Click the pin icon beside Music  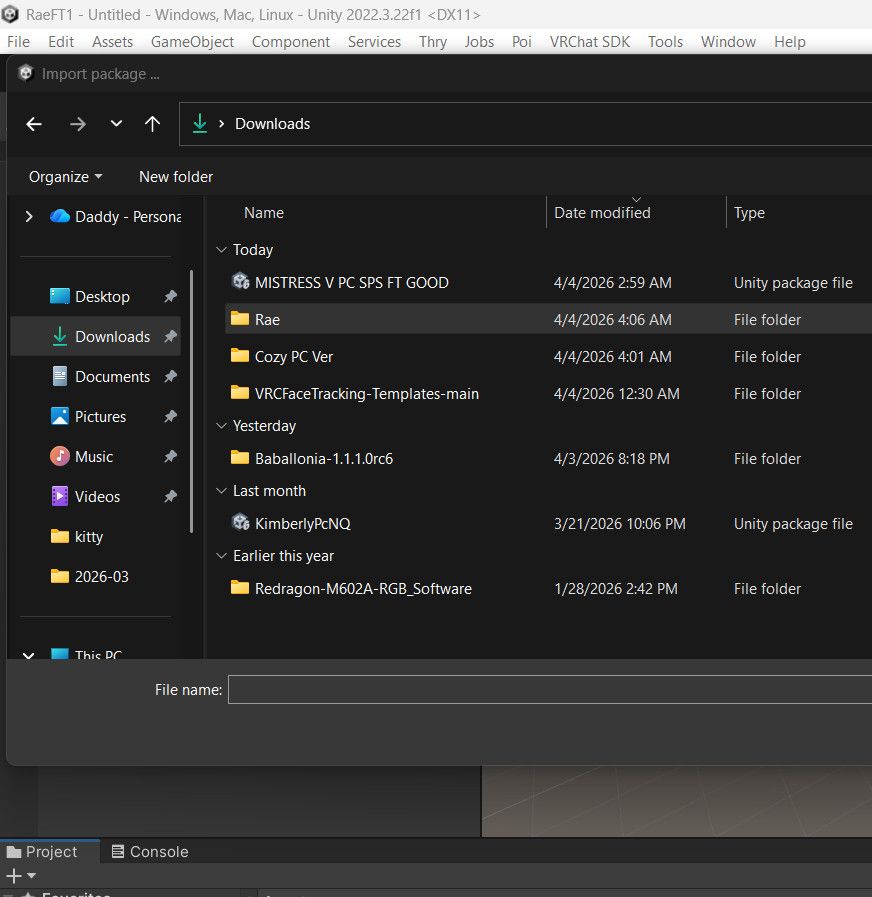(171, 457)
